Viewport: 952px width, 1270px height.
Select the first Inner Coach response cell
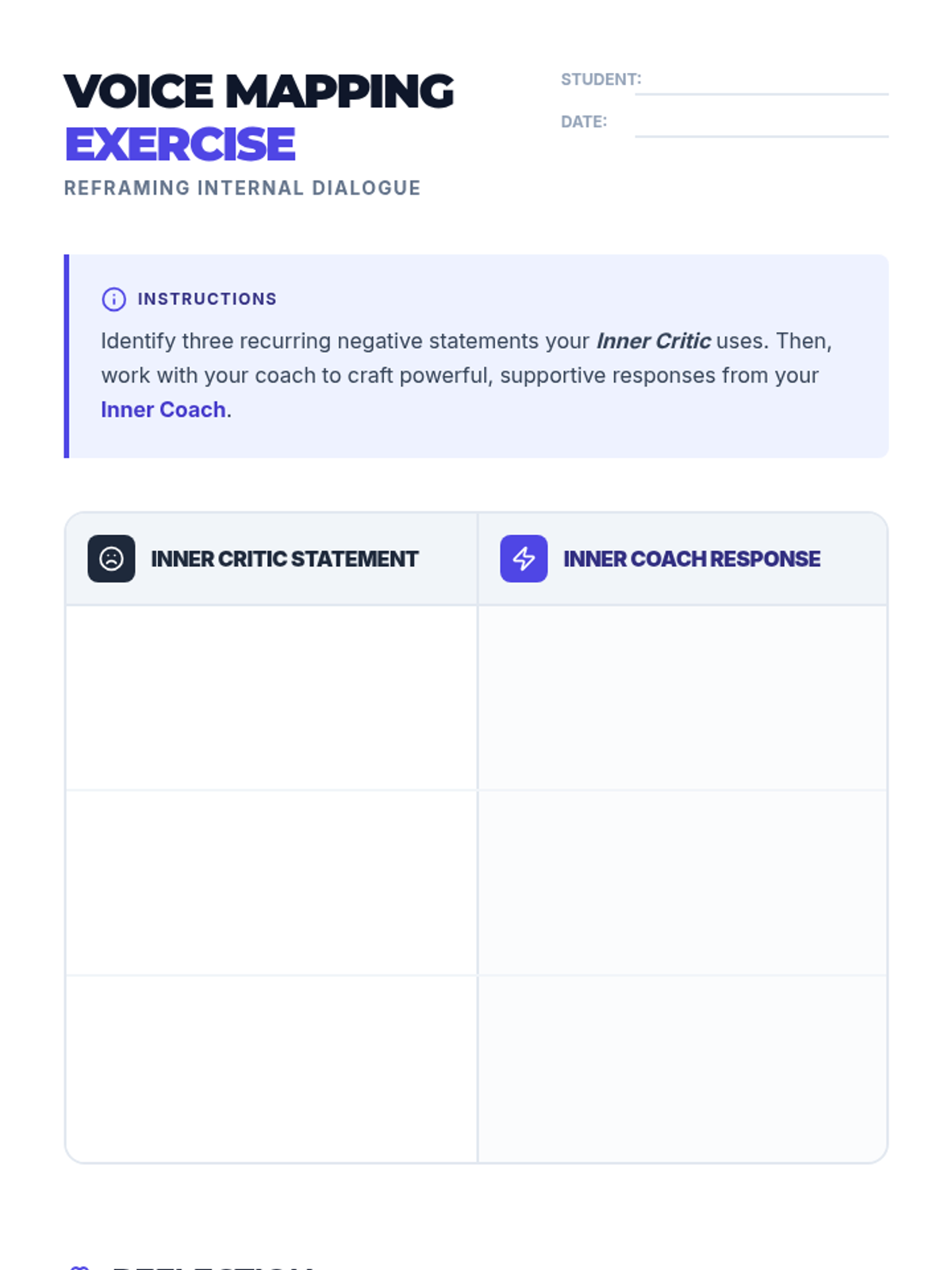coord(682,698)
